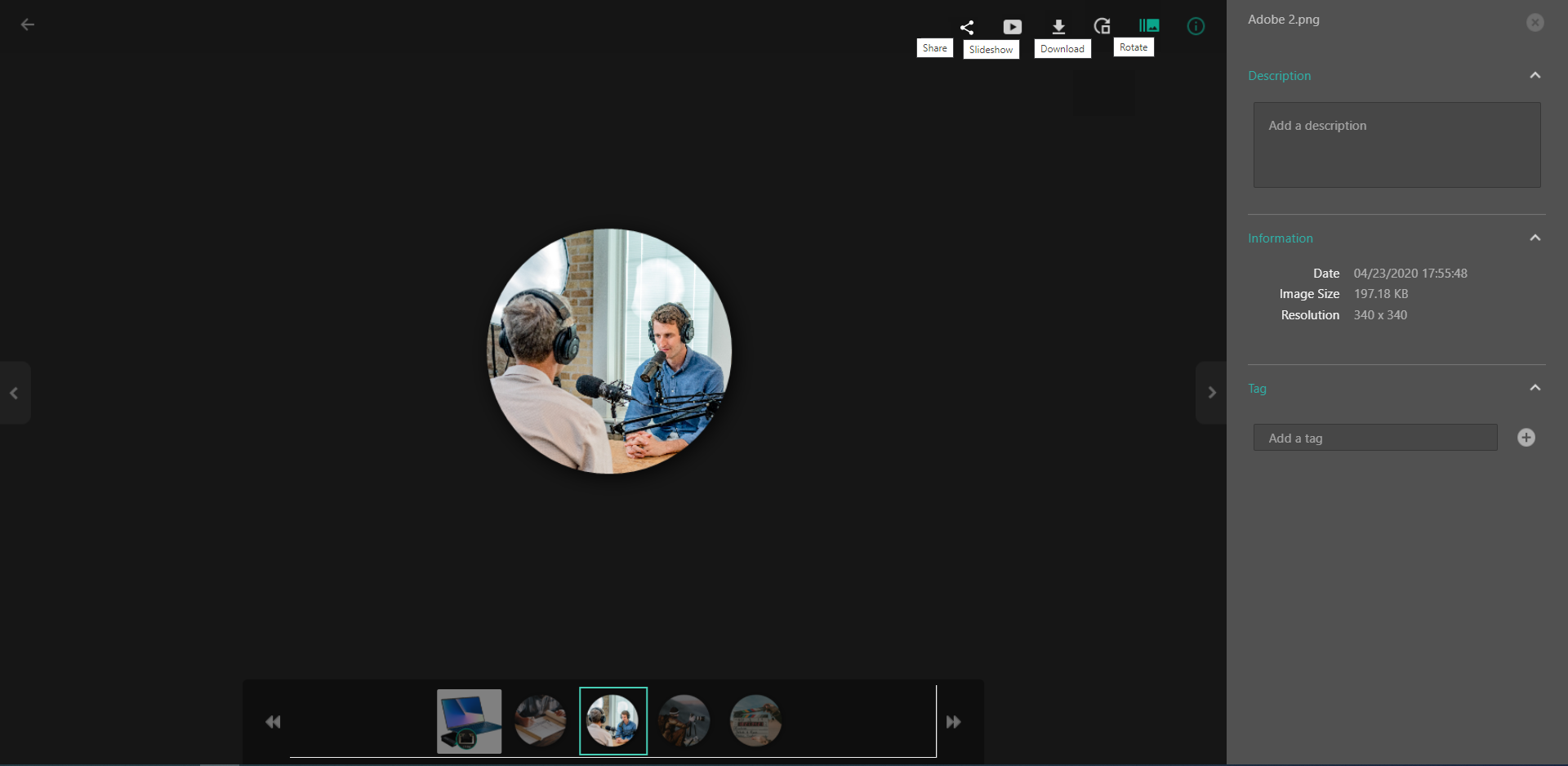Viewport: 1568px width, 766px height.
Task: Select the writing hands thumbnail
Action: click(x=541, y=721)
